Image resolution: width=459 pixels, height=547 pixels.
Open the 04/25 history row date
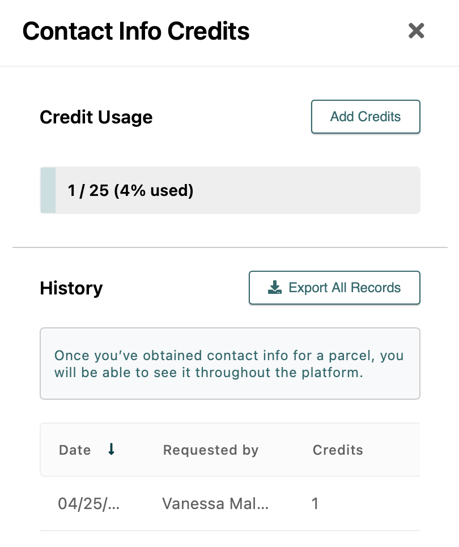point(89,504)
